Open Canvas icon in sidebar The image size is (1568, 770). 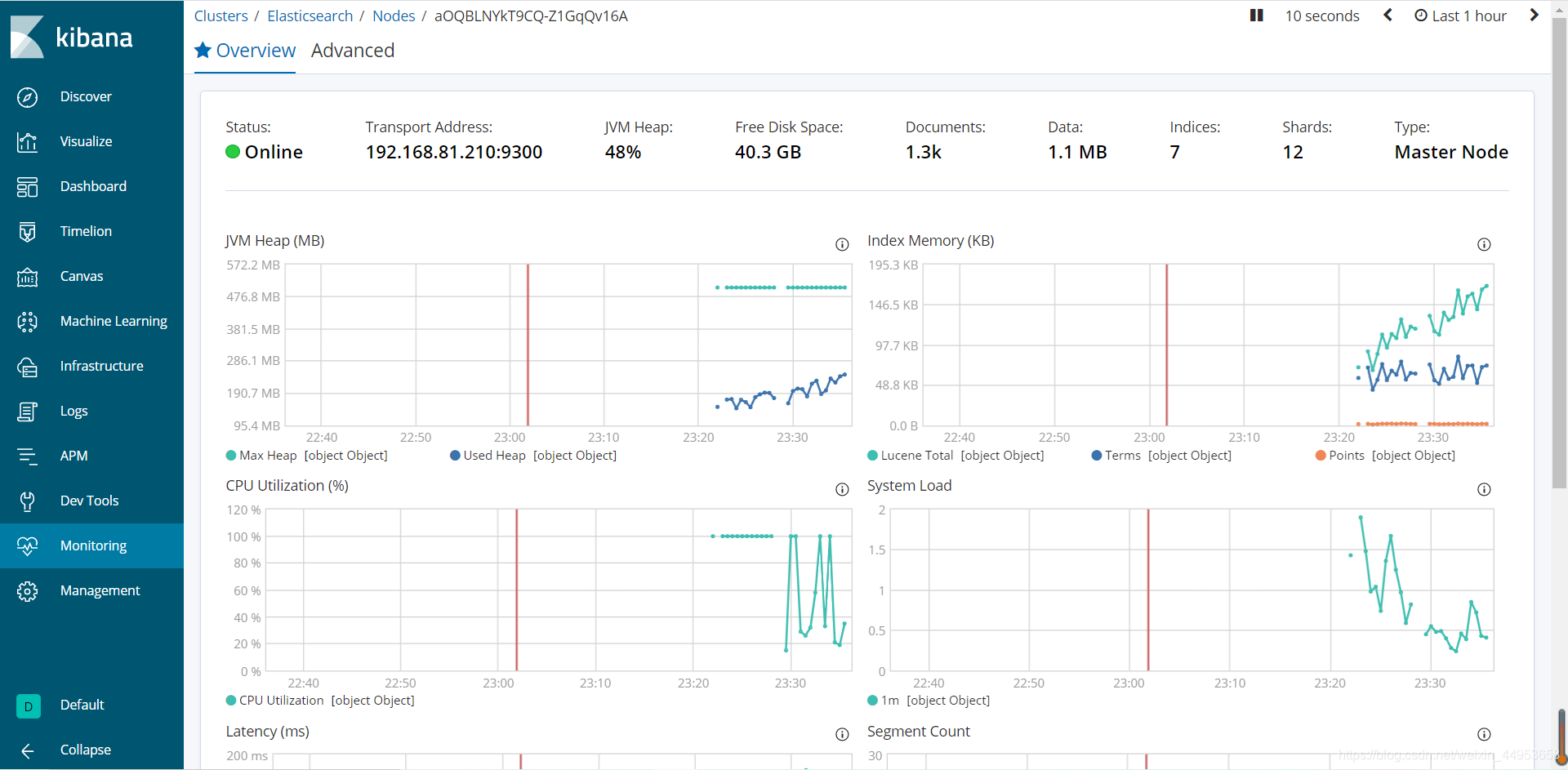(x=27, y=277)
